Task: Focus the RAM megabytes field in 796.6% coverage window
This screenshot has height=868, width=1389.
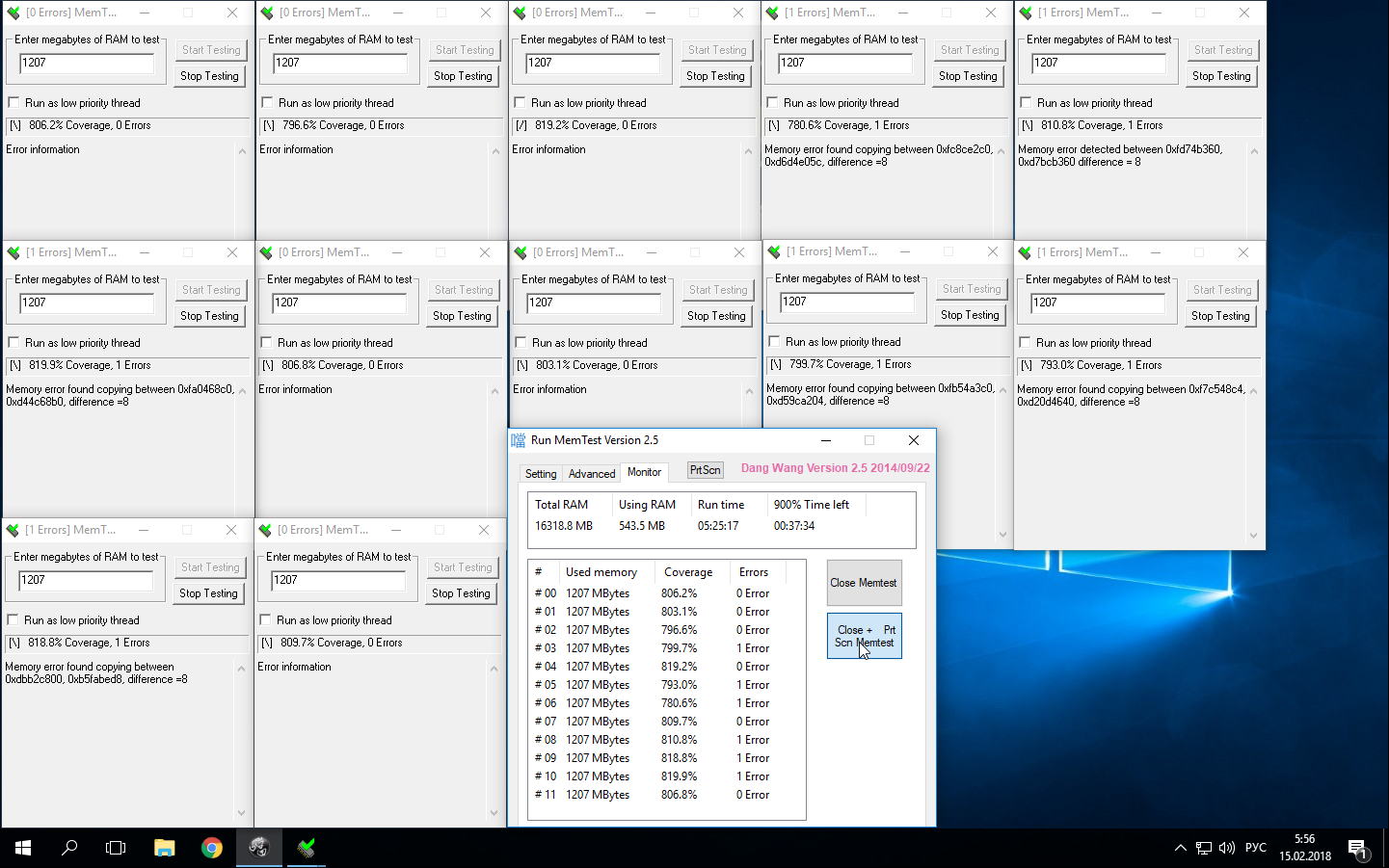Action: [340, 64]
